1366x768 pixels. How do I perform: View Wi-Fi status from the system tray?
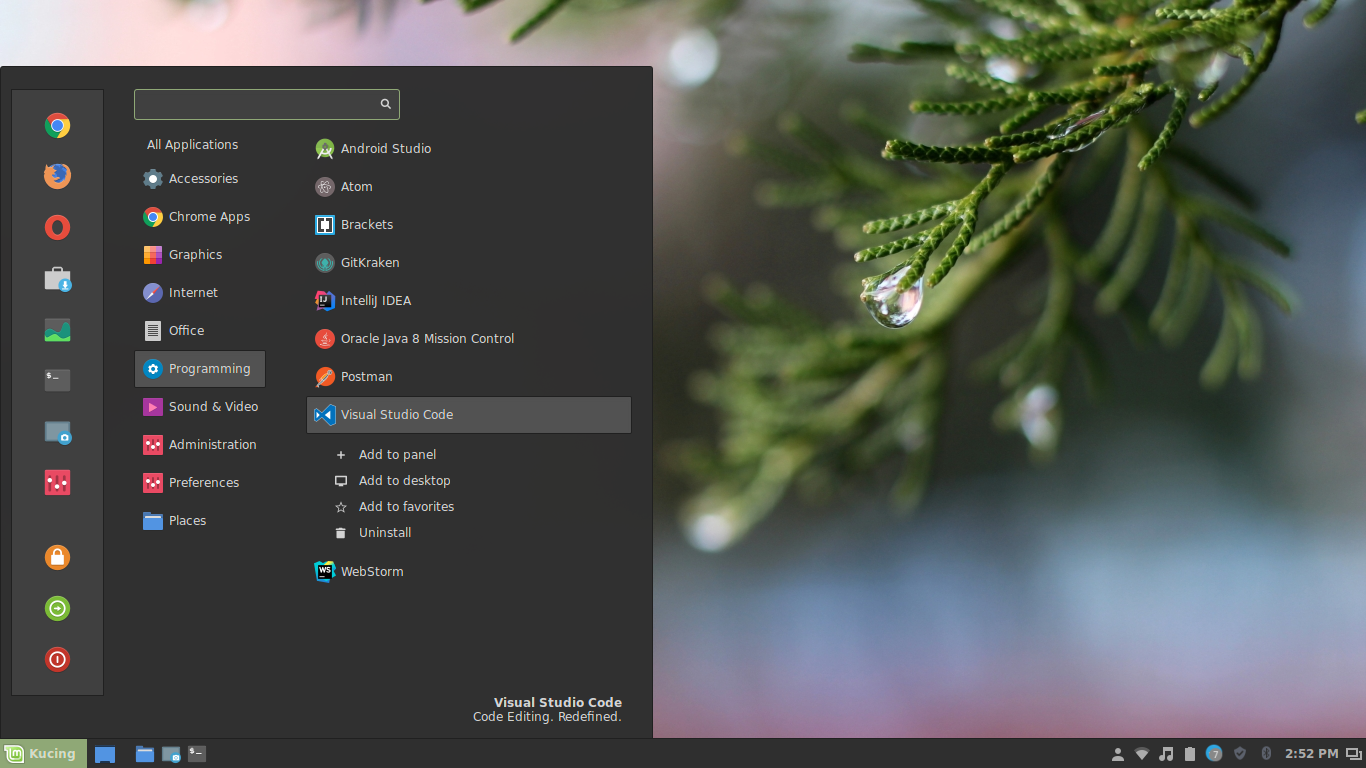(x=1141, y=753)
